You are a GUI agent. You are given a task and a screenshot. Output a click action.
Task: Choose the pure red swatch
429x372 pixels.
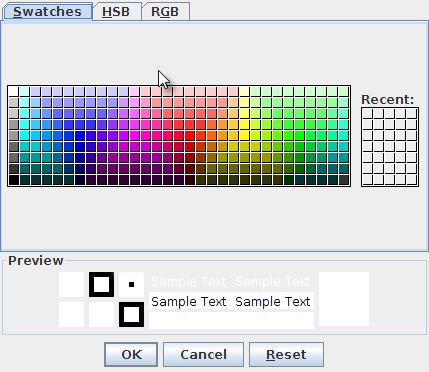190,135
